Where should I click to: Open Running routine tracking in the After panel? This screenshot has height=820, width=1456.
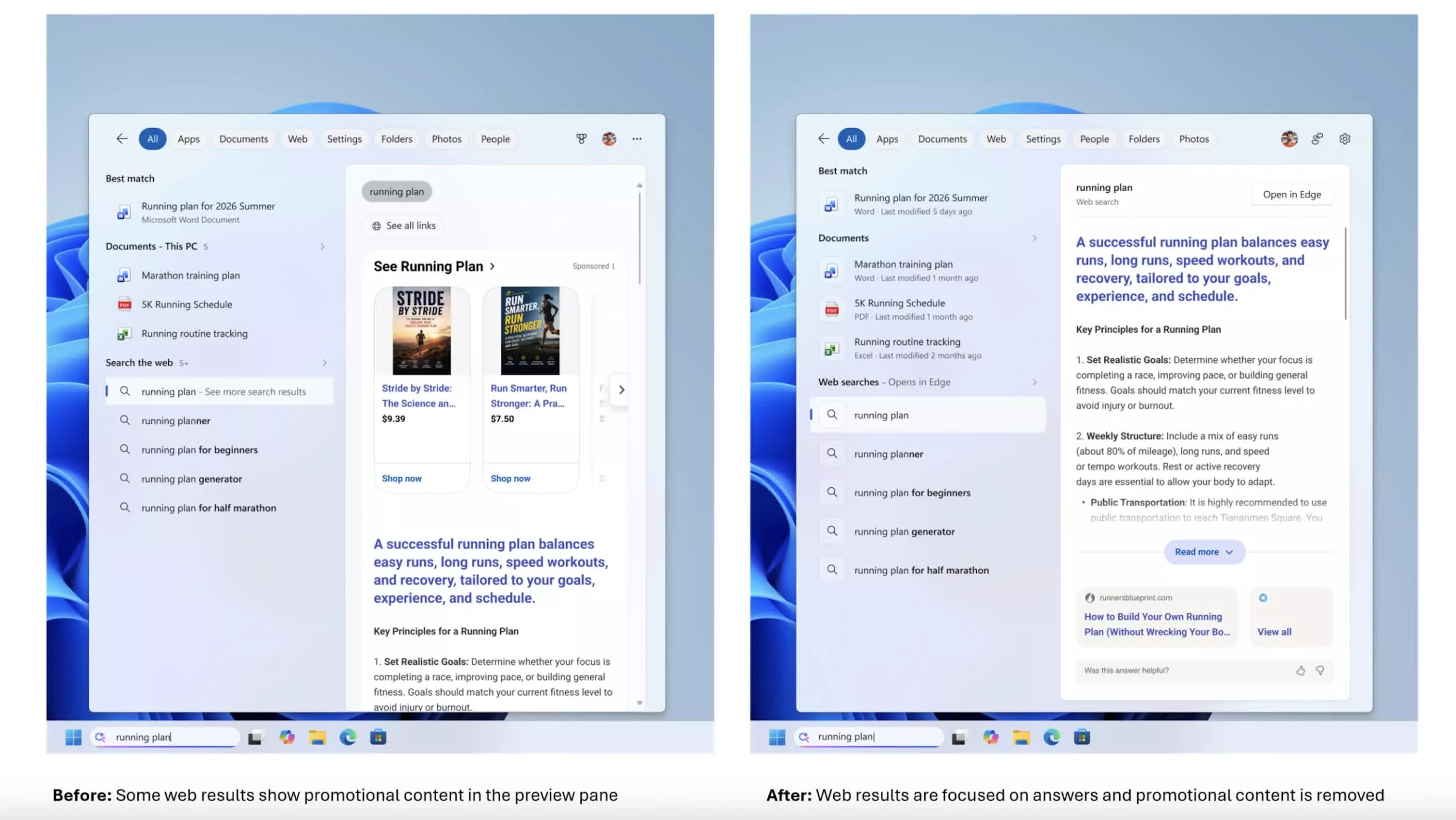(927, 348)
